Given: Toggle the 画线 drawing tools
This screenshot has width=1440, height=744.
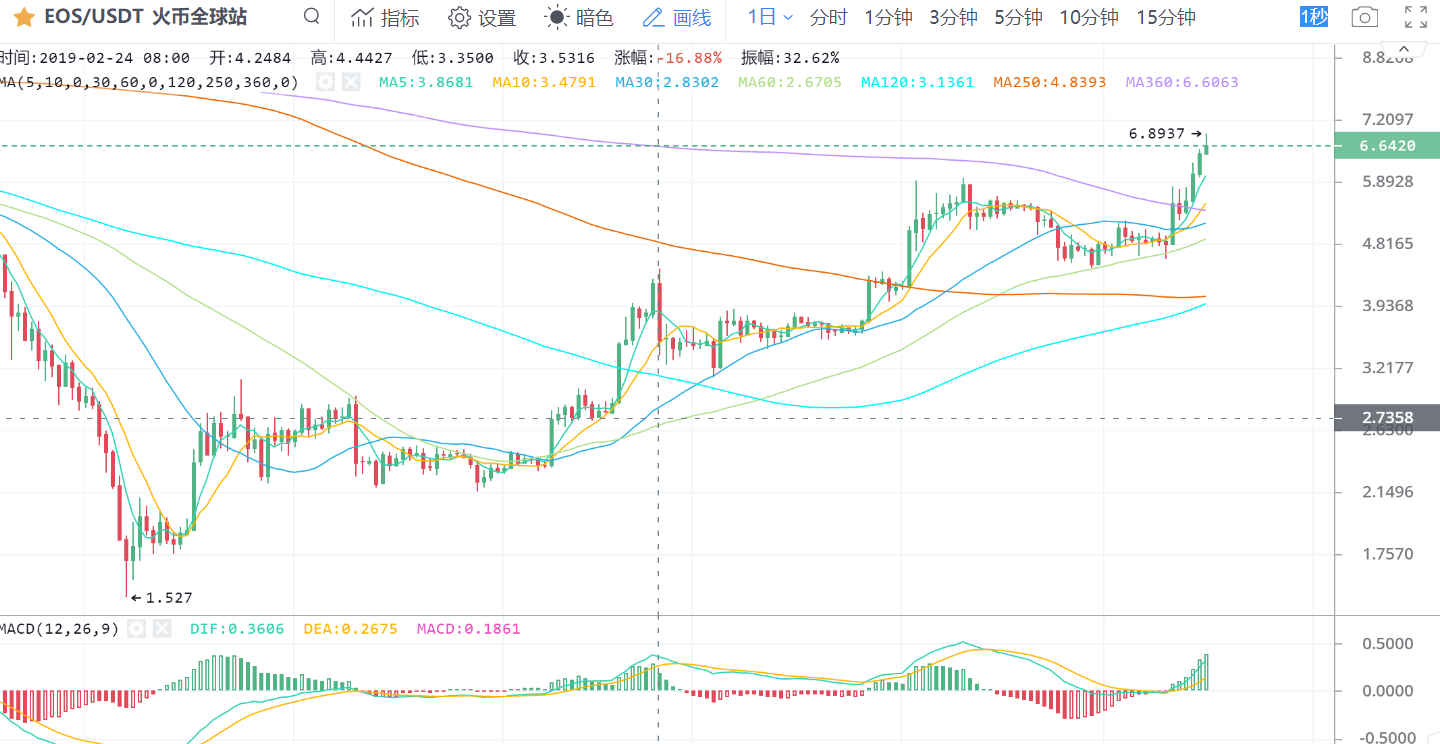Looking at the screenshot, I should (677, 18).
